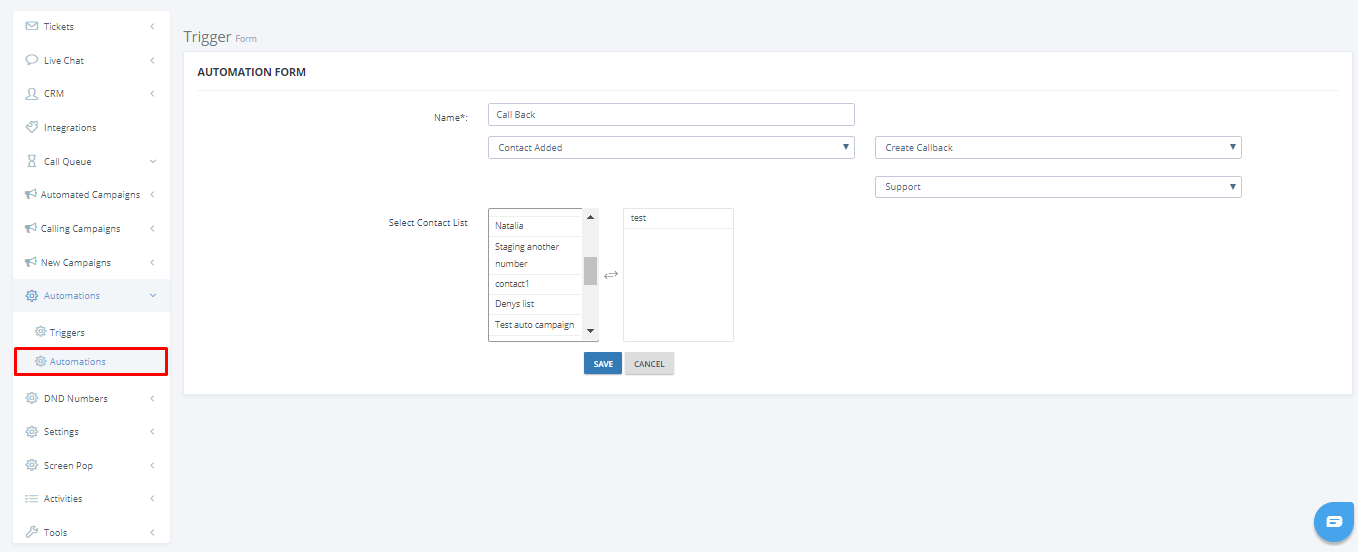Screen dimensions: 1358x552
Task: Click the Integrations sidebar icon
Action: (x=32, y=127)
